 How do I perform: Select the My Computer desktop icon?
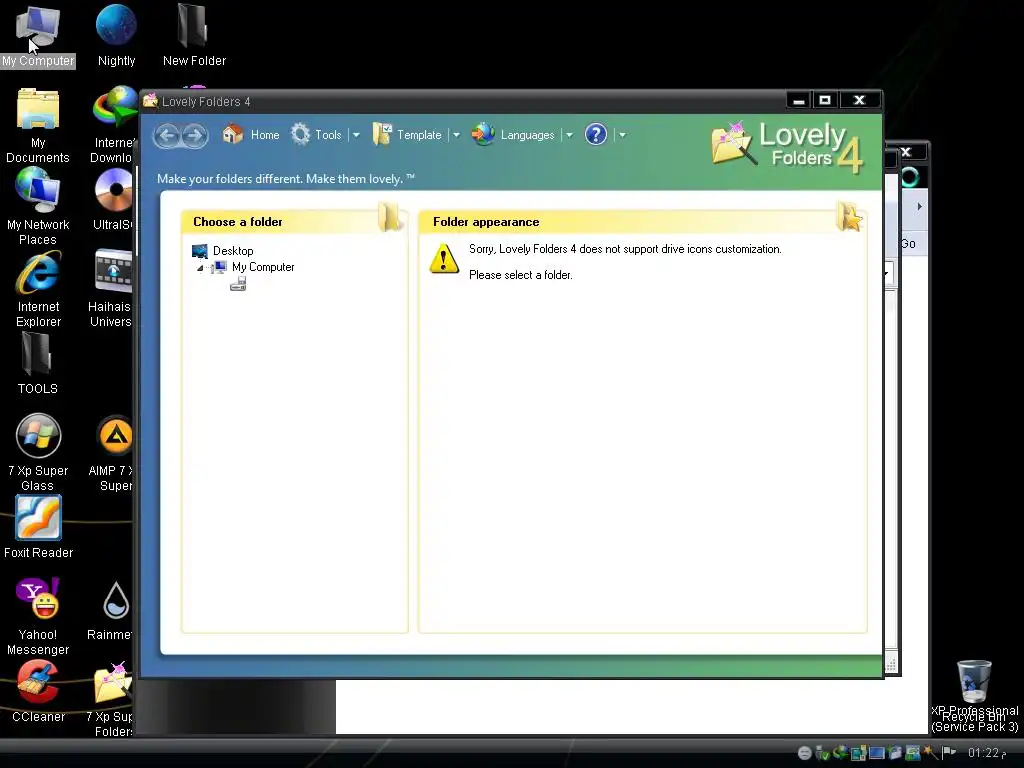[38, 36]
